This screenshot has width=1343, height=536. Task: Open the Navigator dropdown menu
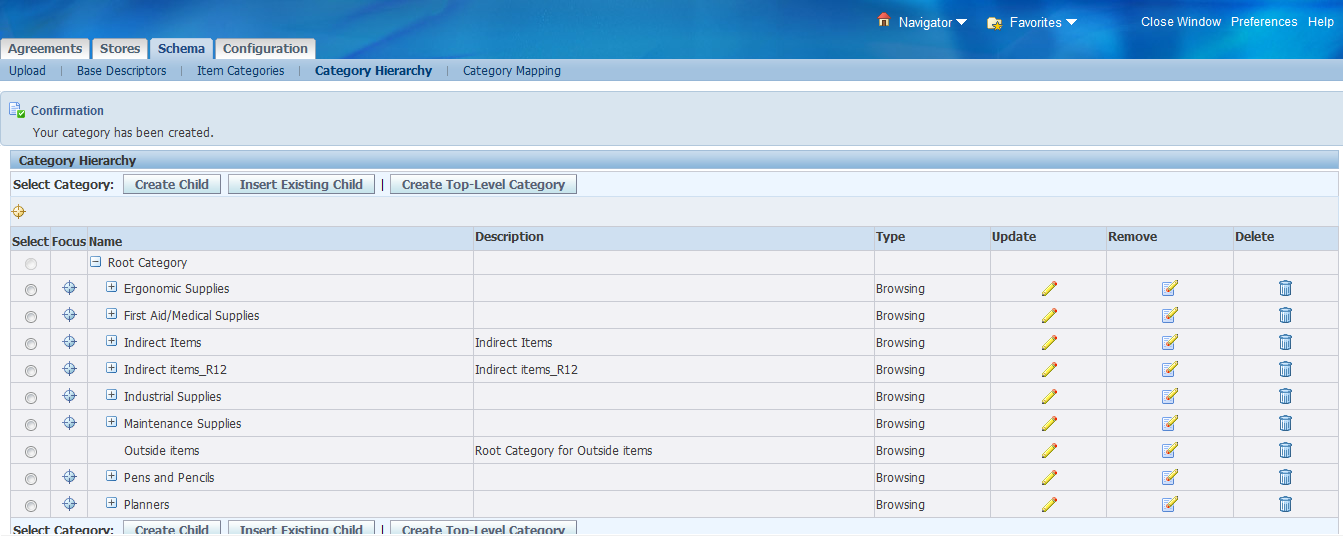click(932, 22)
